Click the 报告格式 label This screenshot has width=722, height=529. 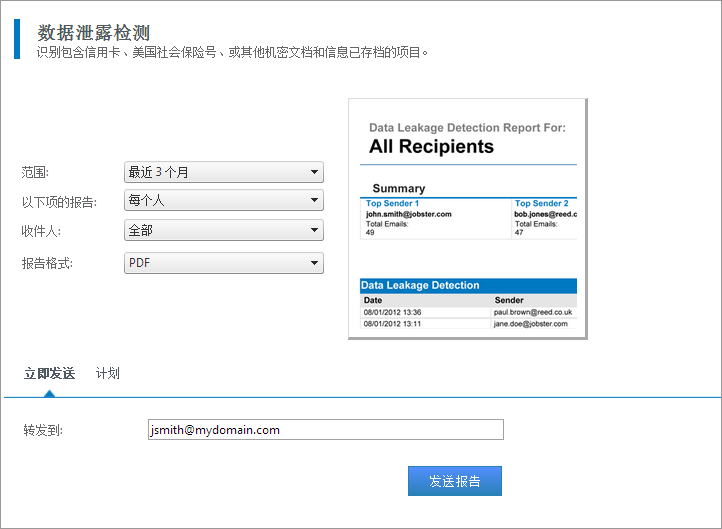coord(48,263)
